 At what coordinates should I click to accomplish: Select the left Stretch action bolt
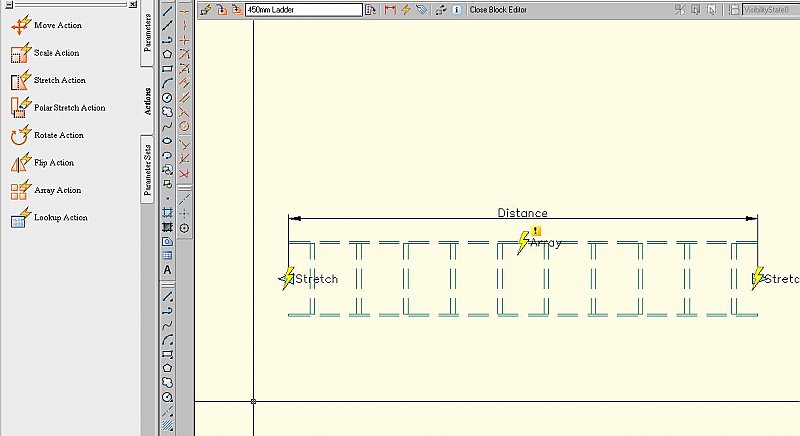pyautogui.click(x=289, y=278)
